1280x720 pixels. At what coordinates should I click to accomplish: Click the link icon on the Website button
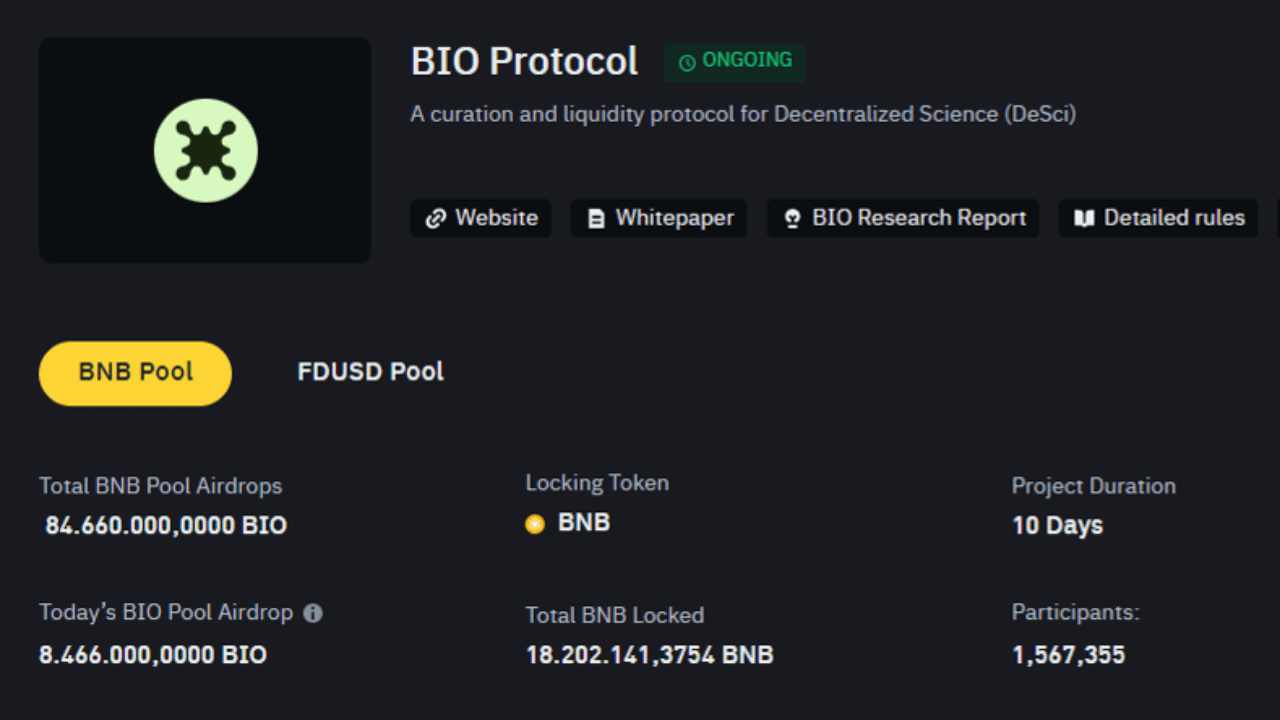point(434,218)
